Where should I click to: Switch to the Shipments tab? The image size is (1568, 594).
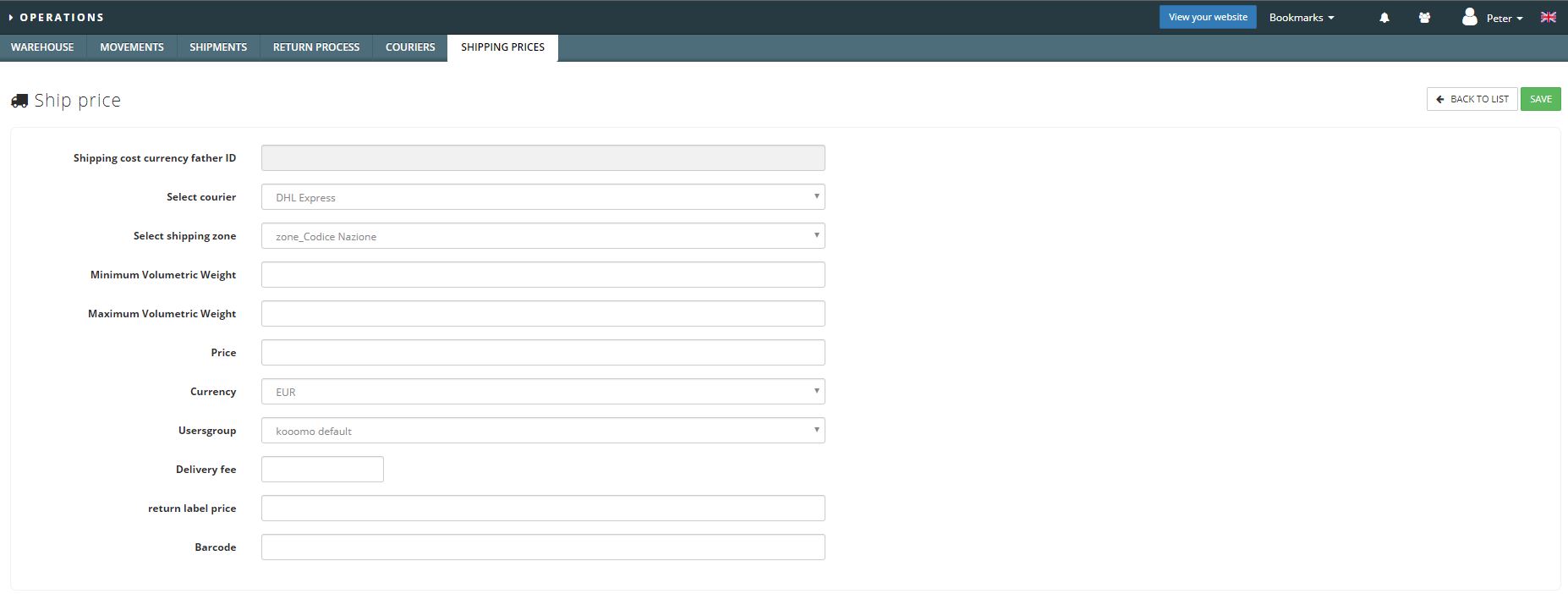pyautogui.click(x=218, y=47)
